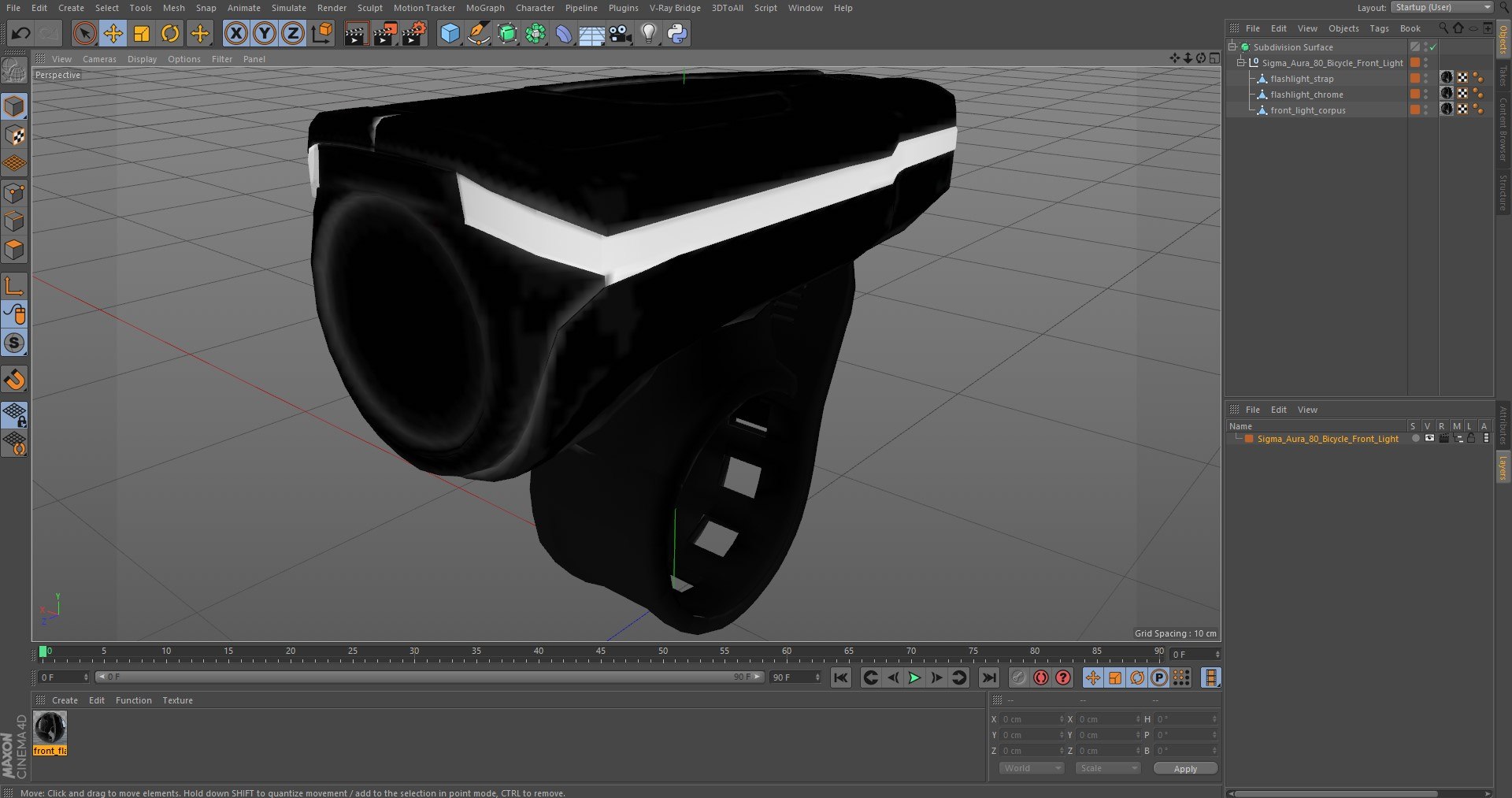1512x798 pixels.
Task: Activate the Move tool in top toolbar
Action: pos(113,33)
